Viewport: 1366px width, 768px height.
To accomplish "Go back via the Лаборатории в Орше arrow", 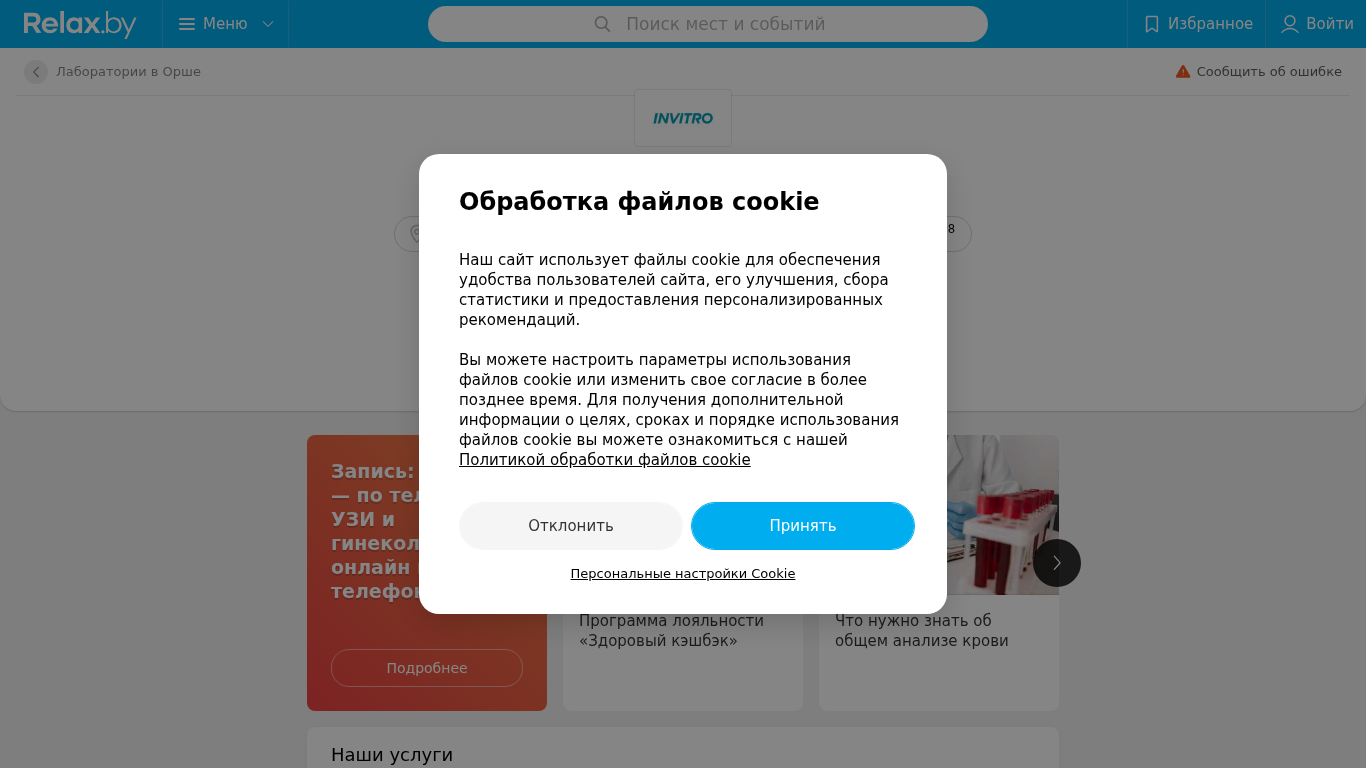I will 36,72.
